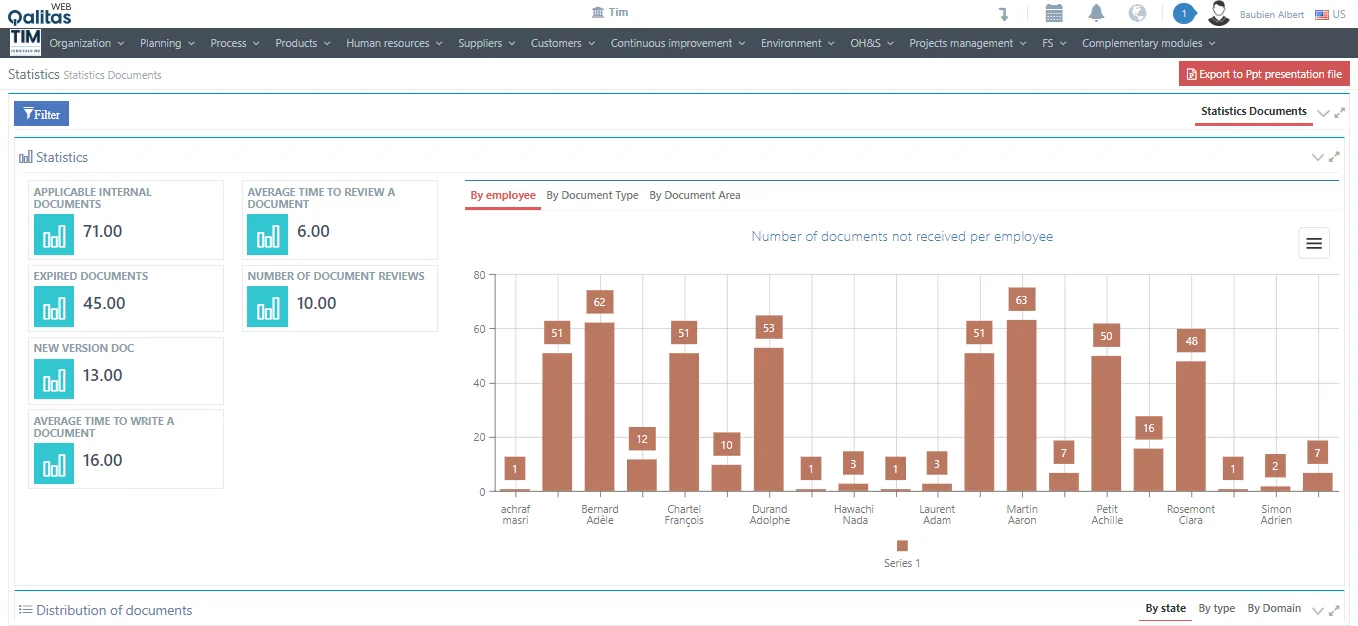The height and width of the screenshot is (626, 1358).
Task: Open the FS menu
Action: (1054, 43)
